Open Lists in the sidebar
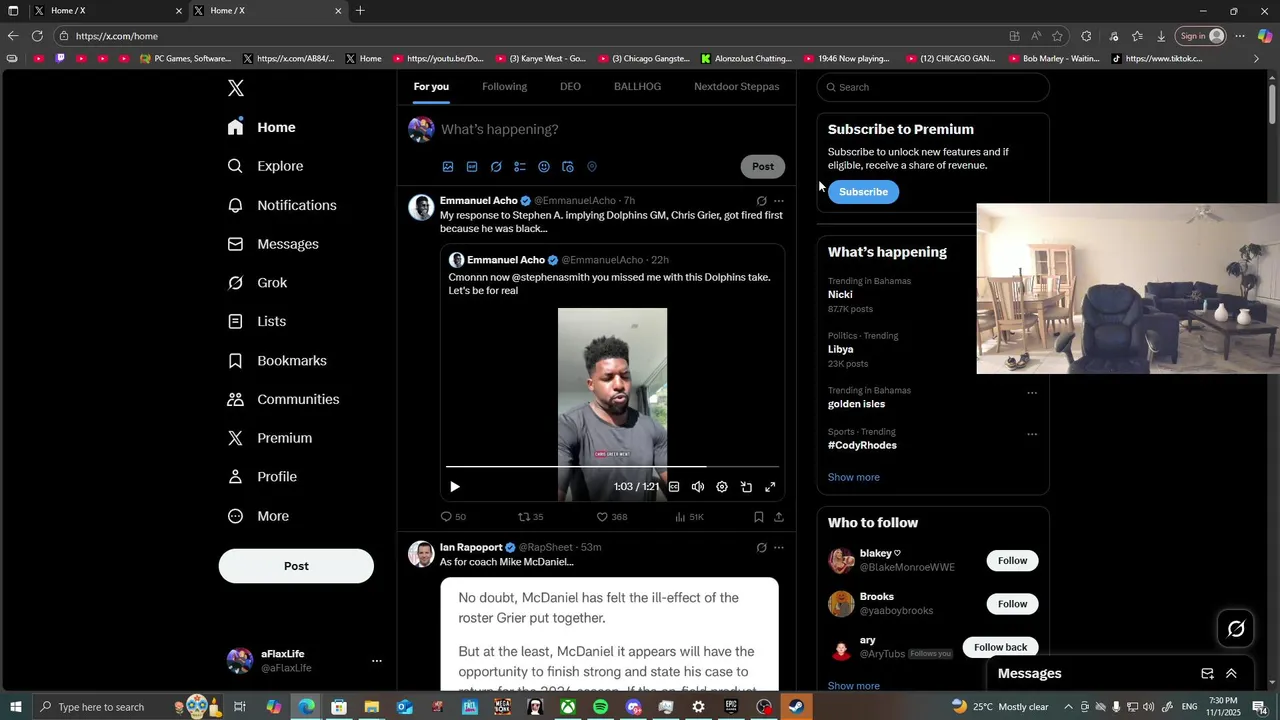 click(258, 321)
